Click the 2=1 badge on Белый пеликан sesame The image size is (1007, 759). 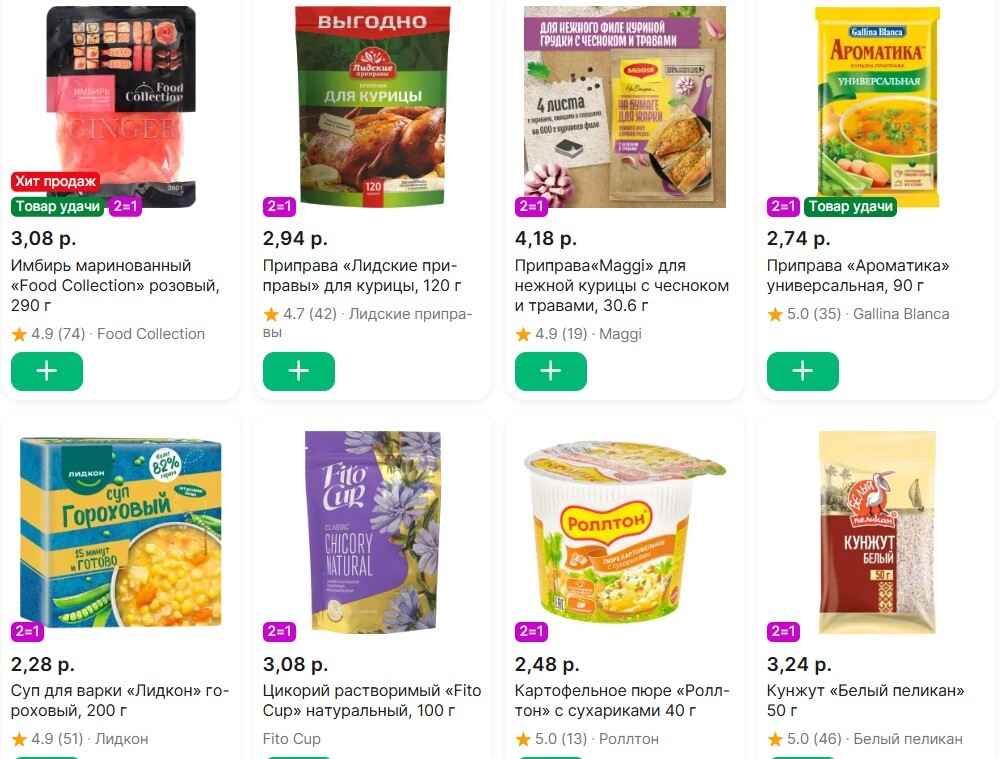click(784, 631)
